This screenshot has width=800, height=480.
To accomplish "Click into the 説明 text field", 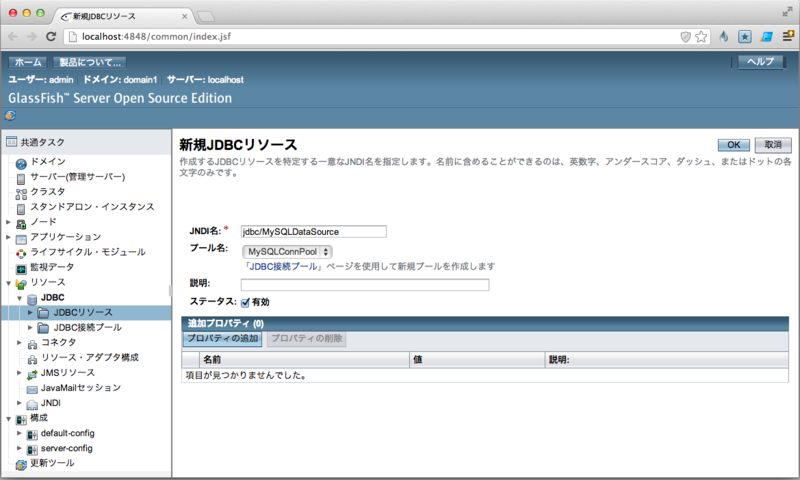I will (x=364, y=285).
